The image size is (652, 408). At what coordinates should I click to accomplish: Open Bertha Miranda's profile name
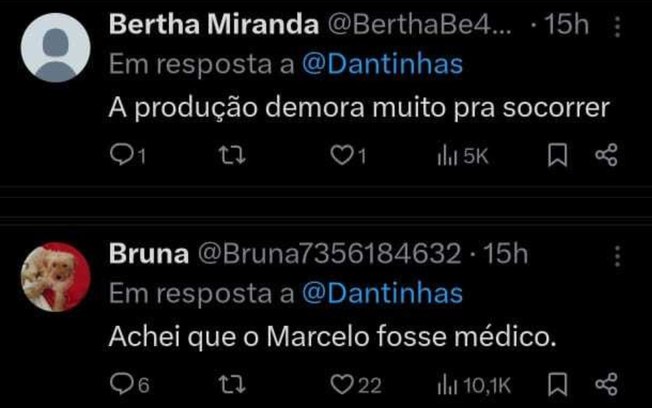click(206, 24)
